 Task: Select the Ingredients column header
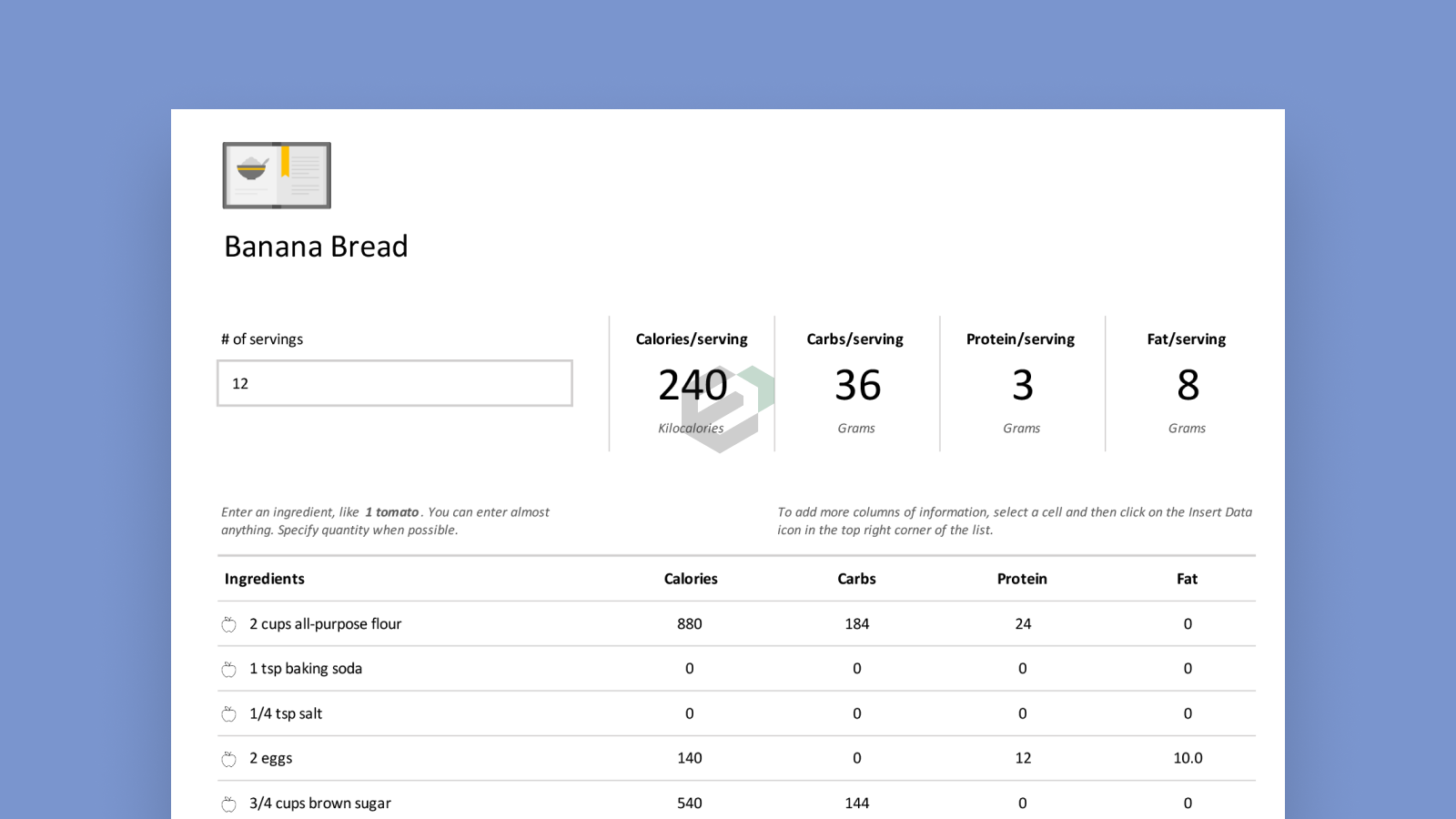(x=264, y=579)
